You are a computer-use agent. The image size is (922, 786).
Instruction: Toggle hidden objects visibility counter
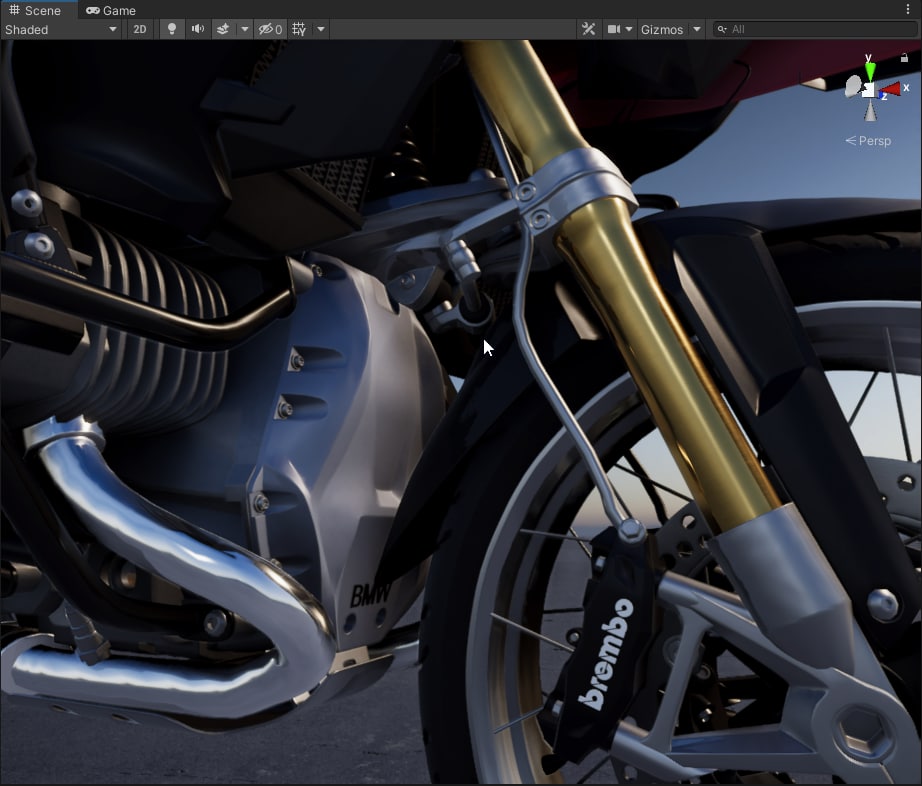point(270,29)
